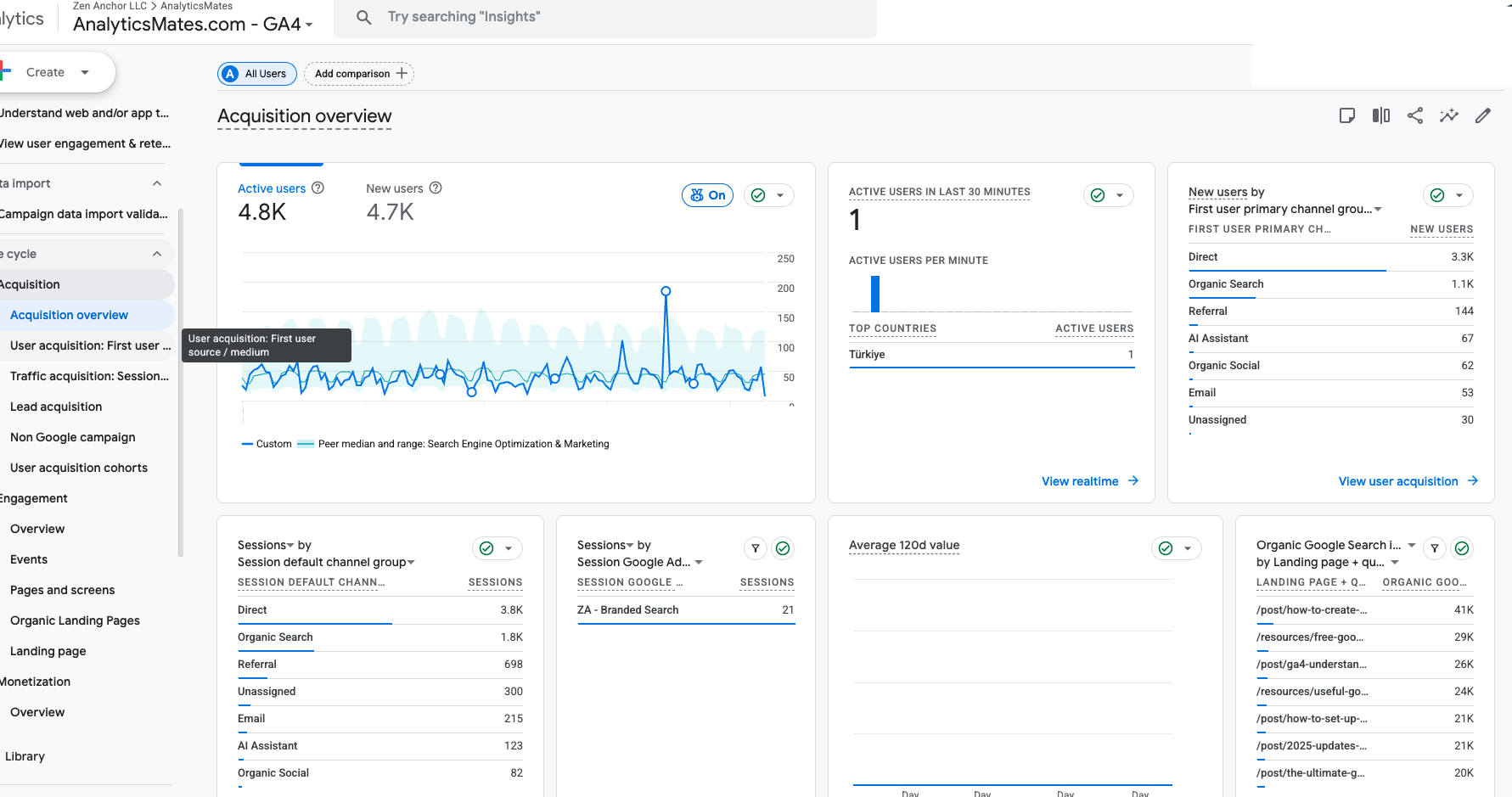This screenshot has width=1512, height=797.
Task: Click the filter icon on Session Google Ads card
Action: pos(755,548)
